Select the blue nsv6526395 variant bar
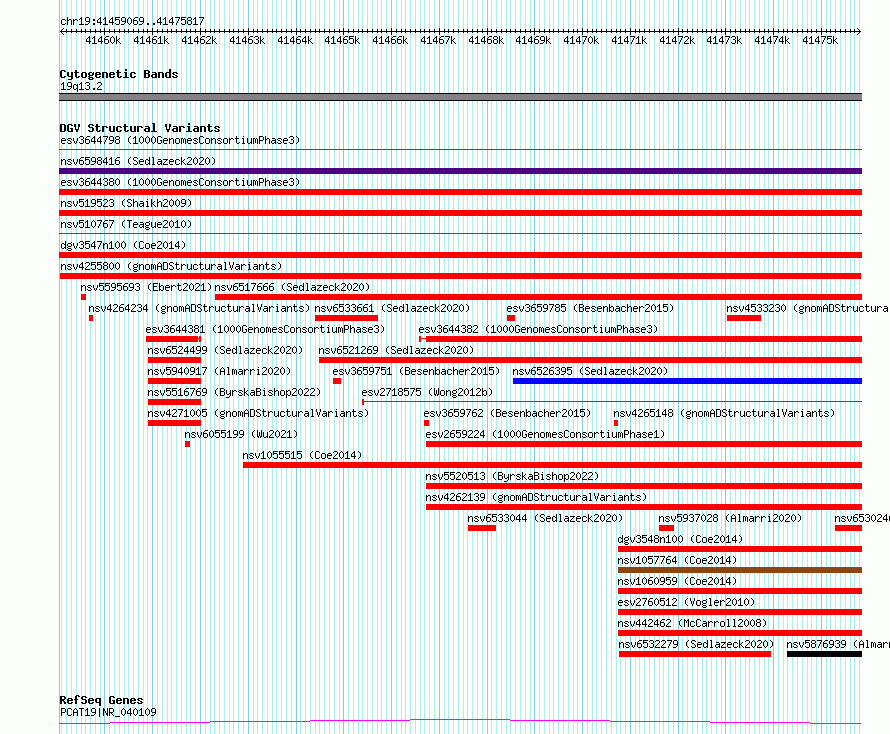Image resolution: width=890 pixels, height=734 pixels. tap(687, 381)
